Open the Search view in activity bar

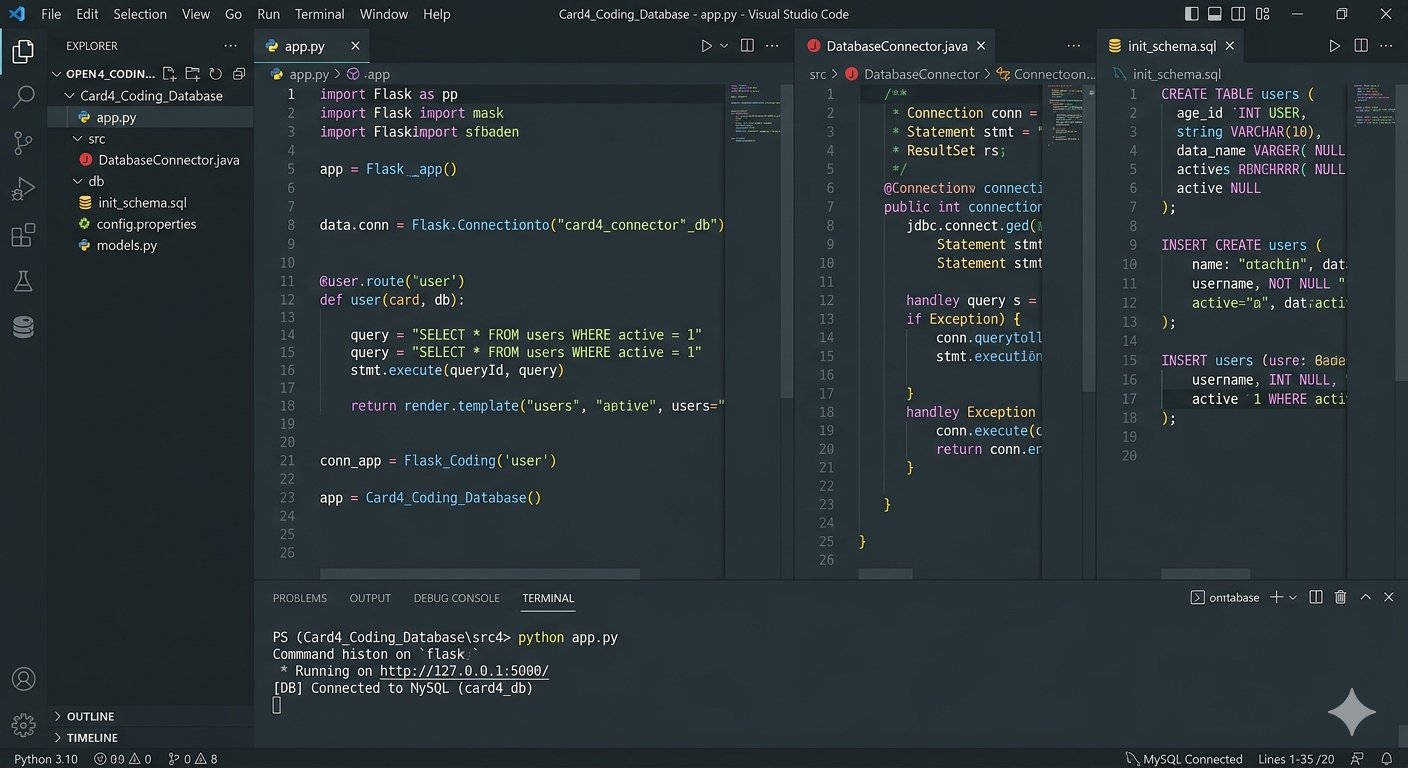(x=23, y=97)
